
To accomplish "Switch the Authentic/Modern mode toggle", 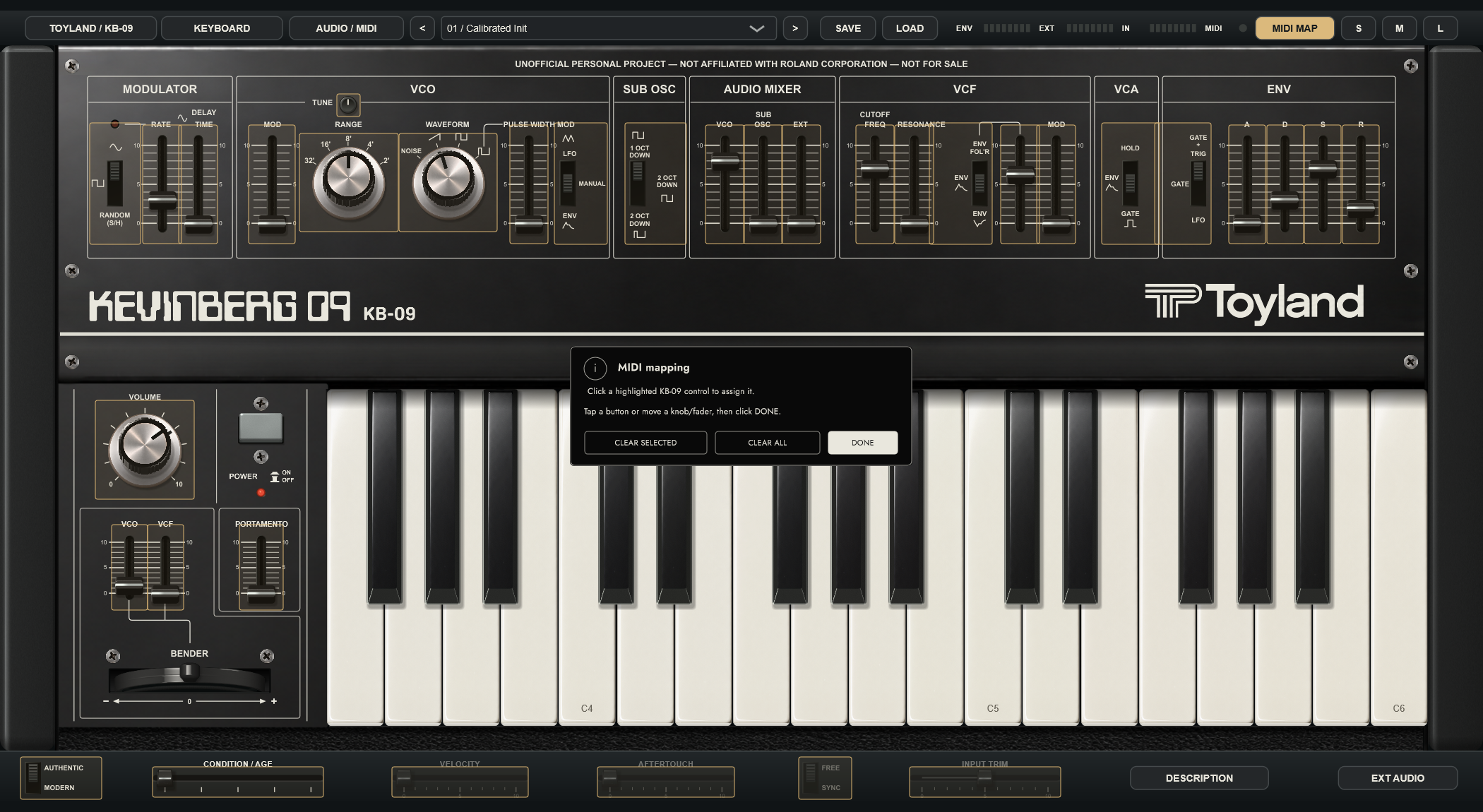I will click(32, 777).
